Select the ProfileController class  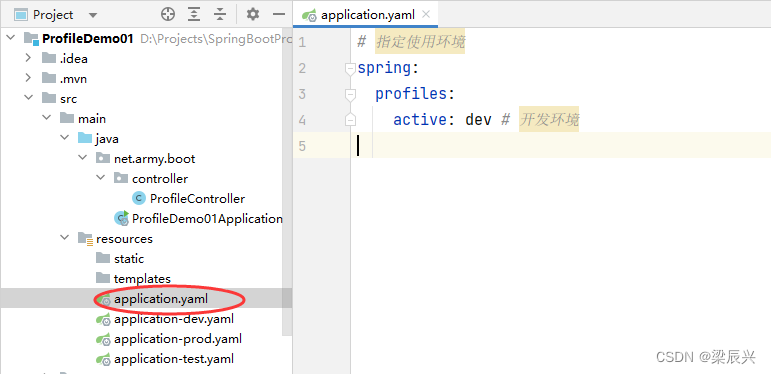[197, 199]
